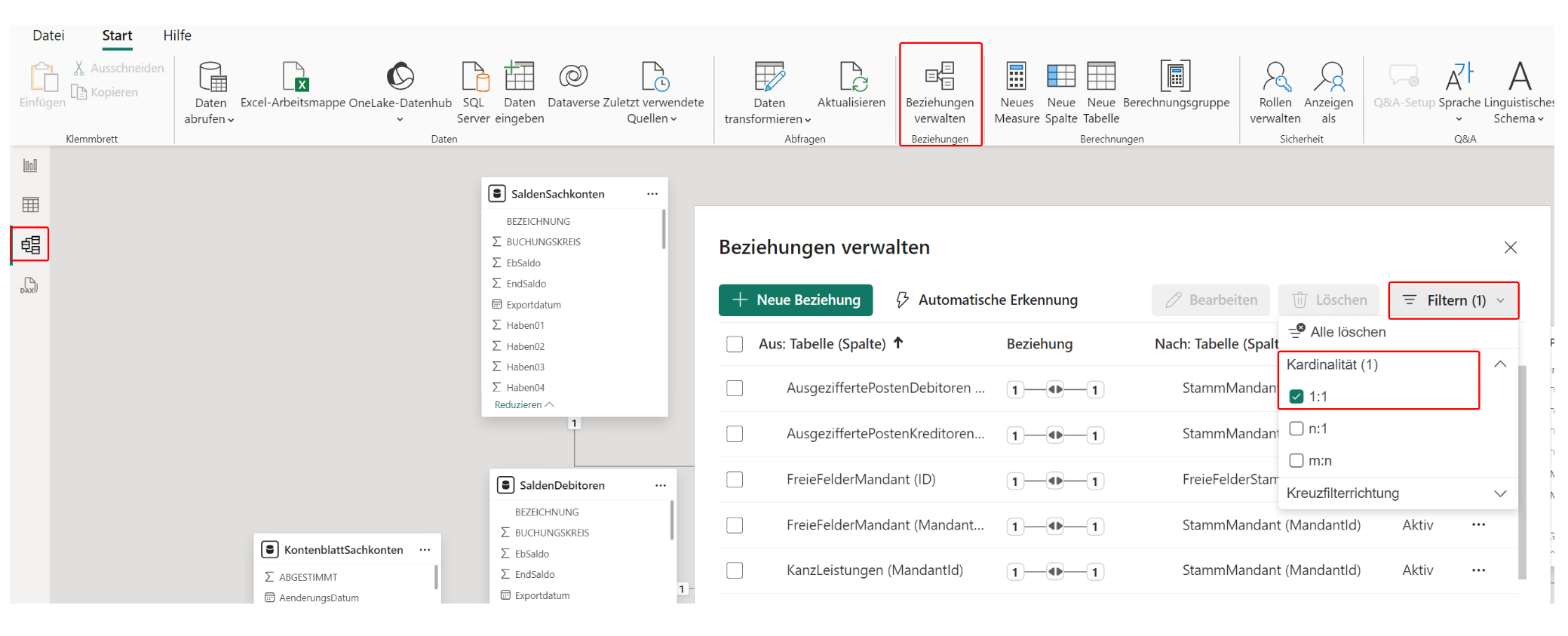Select all relationships with header checkbox
The image size is (1568, 636).
click(x=735, y=344)
